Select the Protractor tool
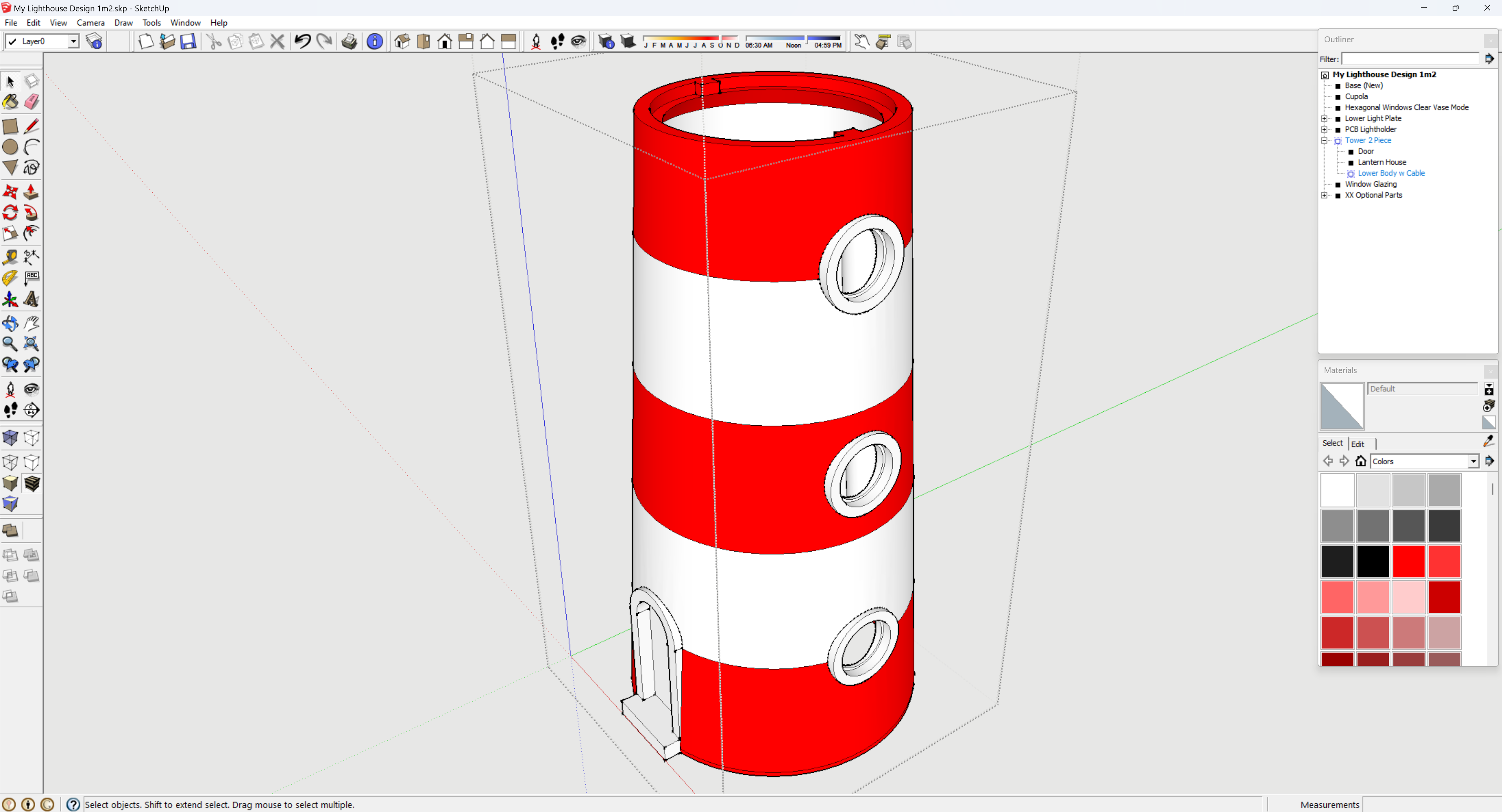 coord(11,278)
